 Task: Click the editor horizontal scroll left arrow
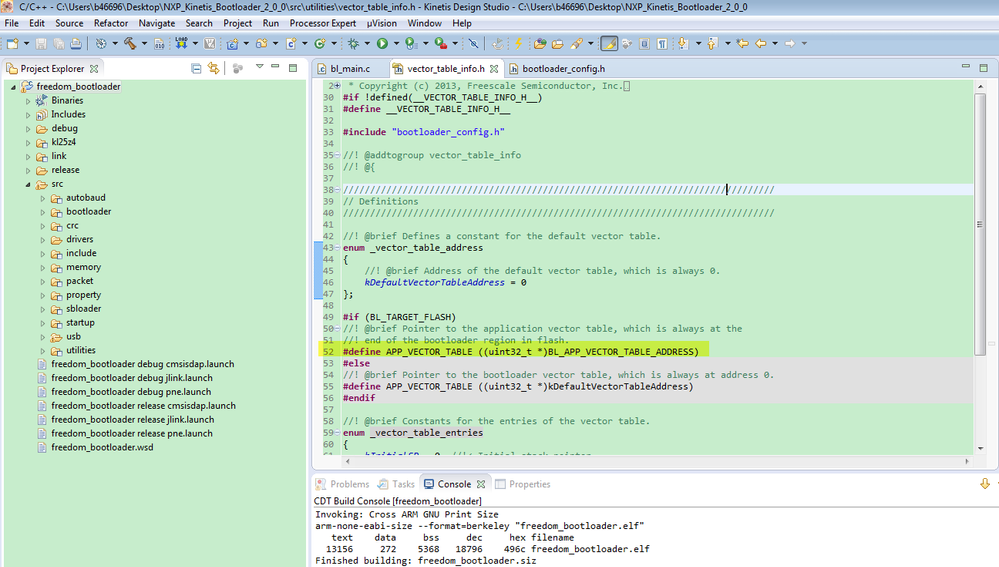pos(347,461)
